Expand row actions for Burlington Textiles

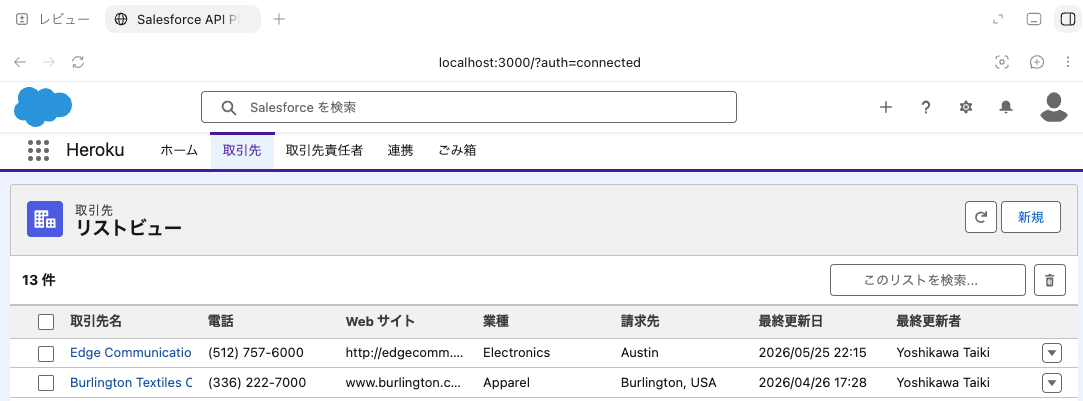[1051, 383]
